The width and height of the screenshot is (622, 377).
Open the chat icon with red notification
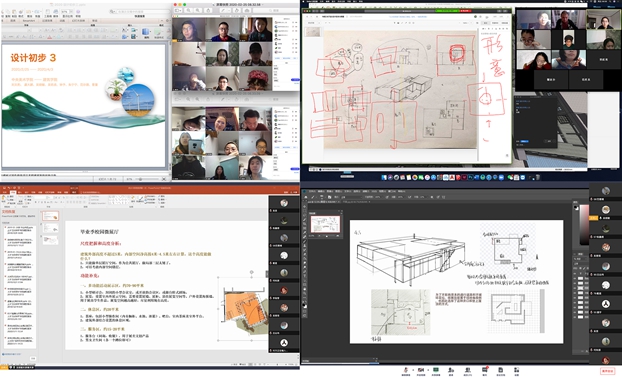(485, 370)
